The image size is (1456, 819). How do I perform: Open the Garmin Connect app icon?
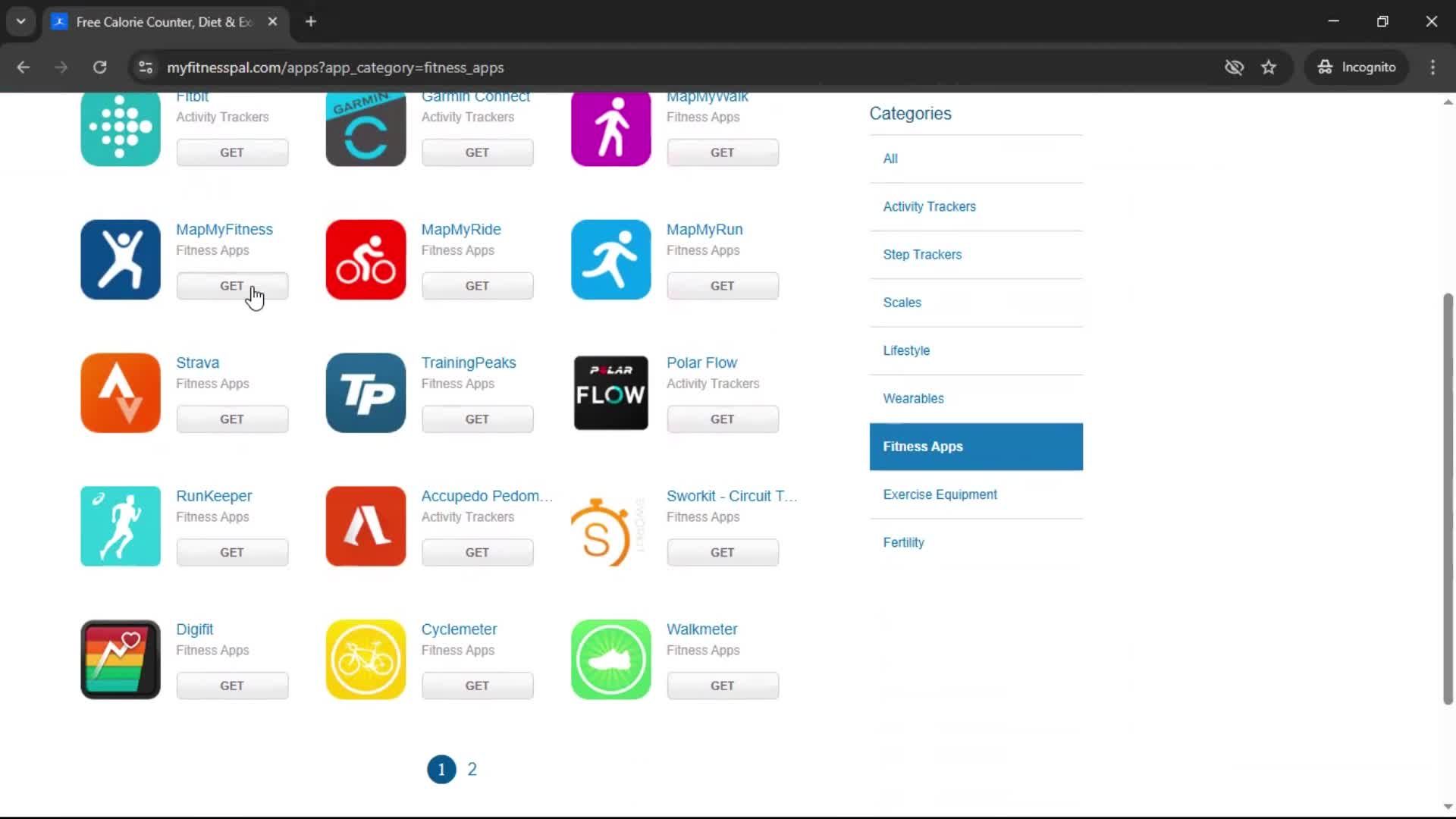[366, 130]
